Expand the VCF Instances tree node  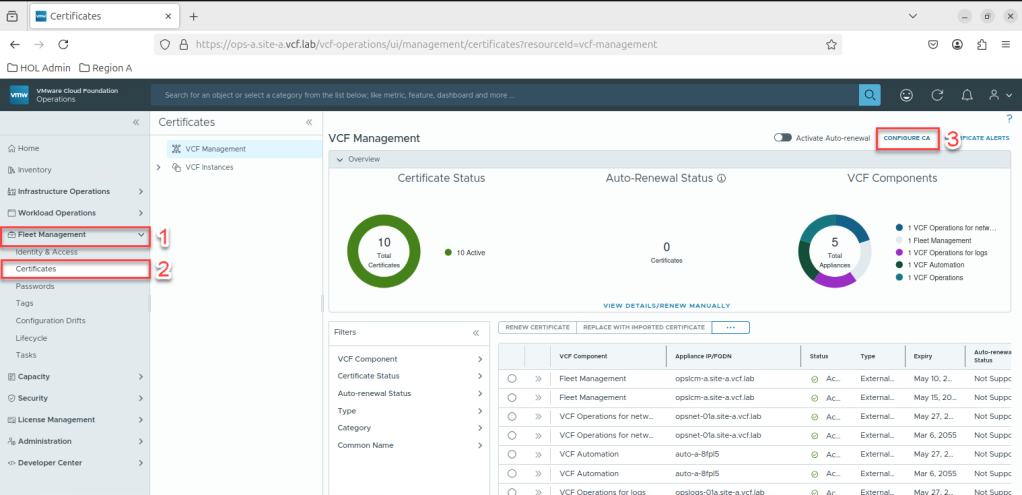tap(158, 167)
